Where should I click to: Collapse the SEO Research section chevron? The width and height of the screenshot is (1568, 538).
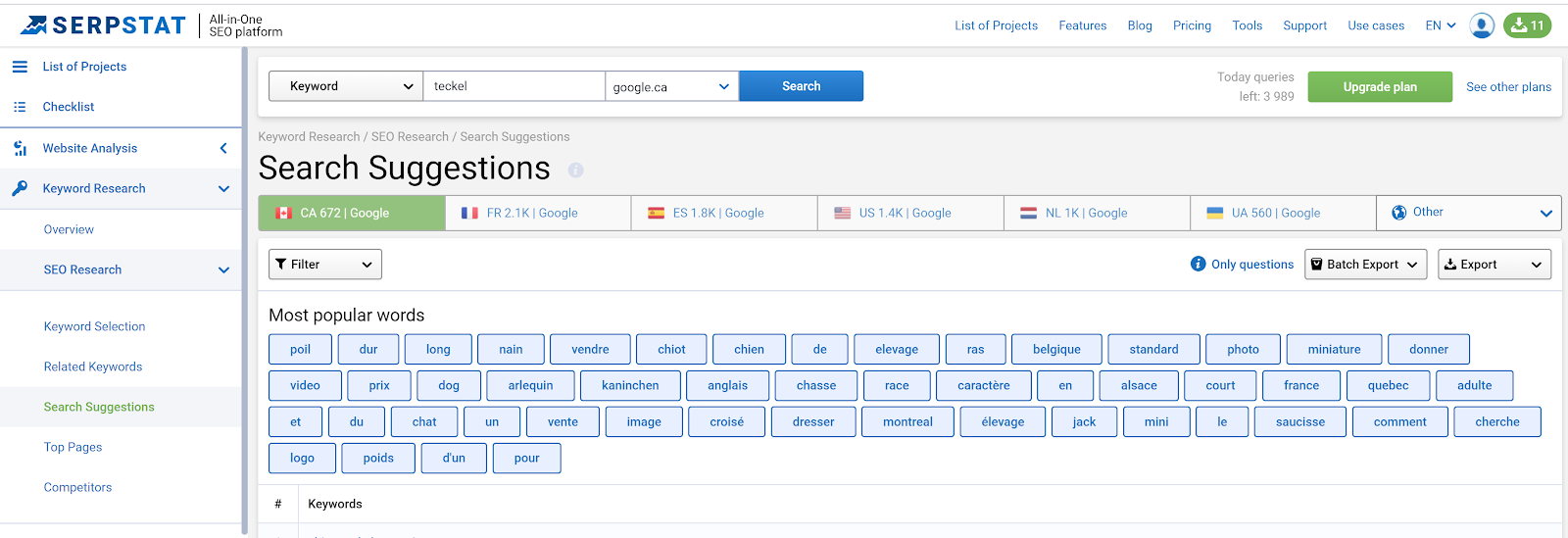[x=223, y=270]
